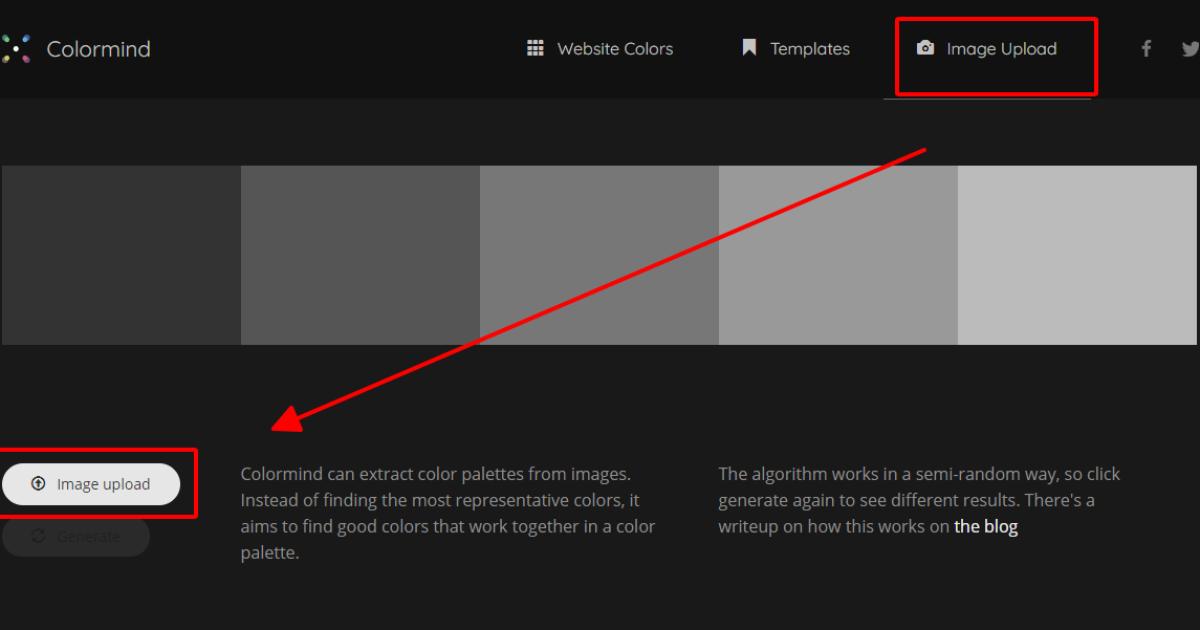Screen dimensions: 1200x630
Task: Click the bookmark icon next to Templates
Action: 749,48
